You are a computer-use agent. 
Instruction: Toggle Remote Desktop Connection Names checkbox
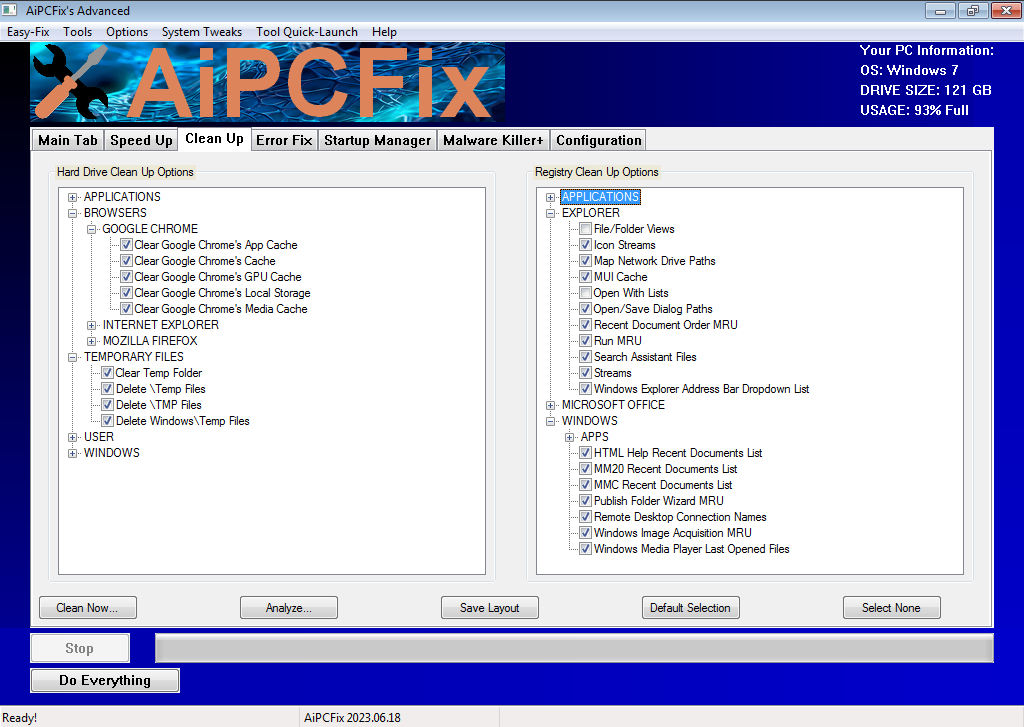pyautogui.click(x=586, y=517)
